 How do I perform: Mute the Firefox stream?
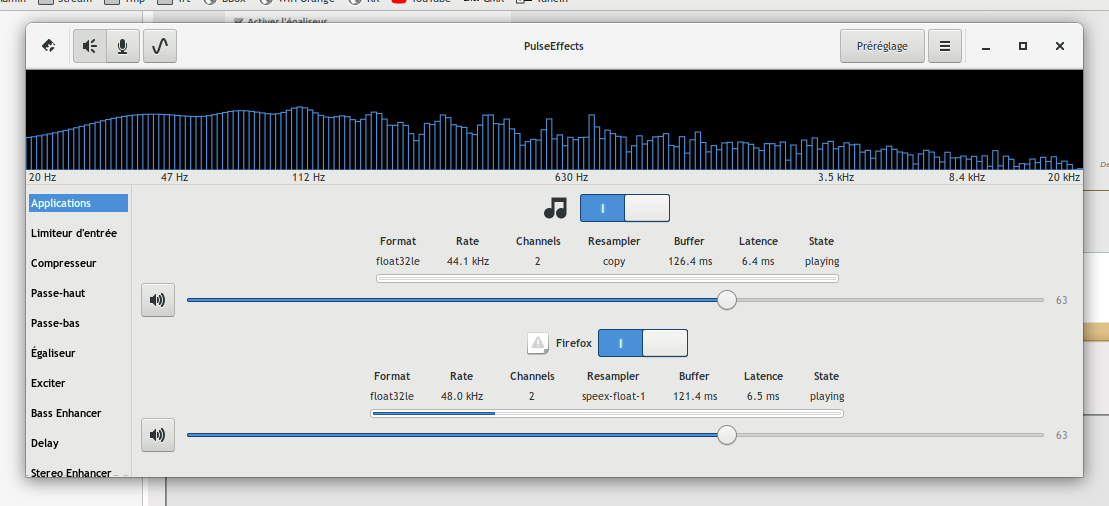(158, 435)
